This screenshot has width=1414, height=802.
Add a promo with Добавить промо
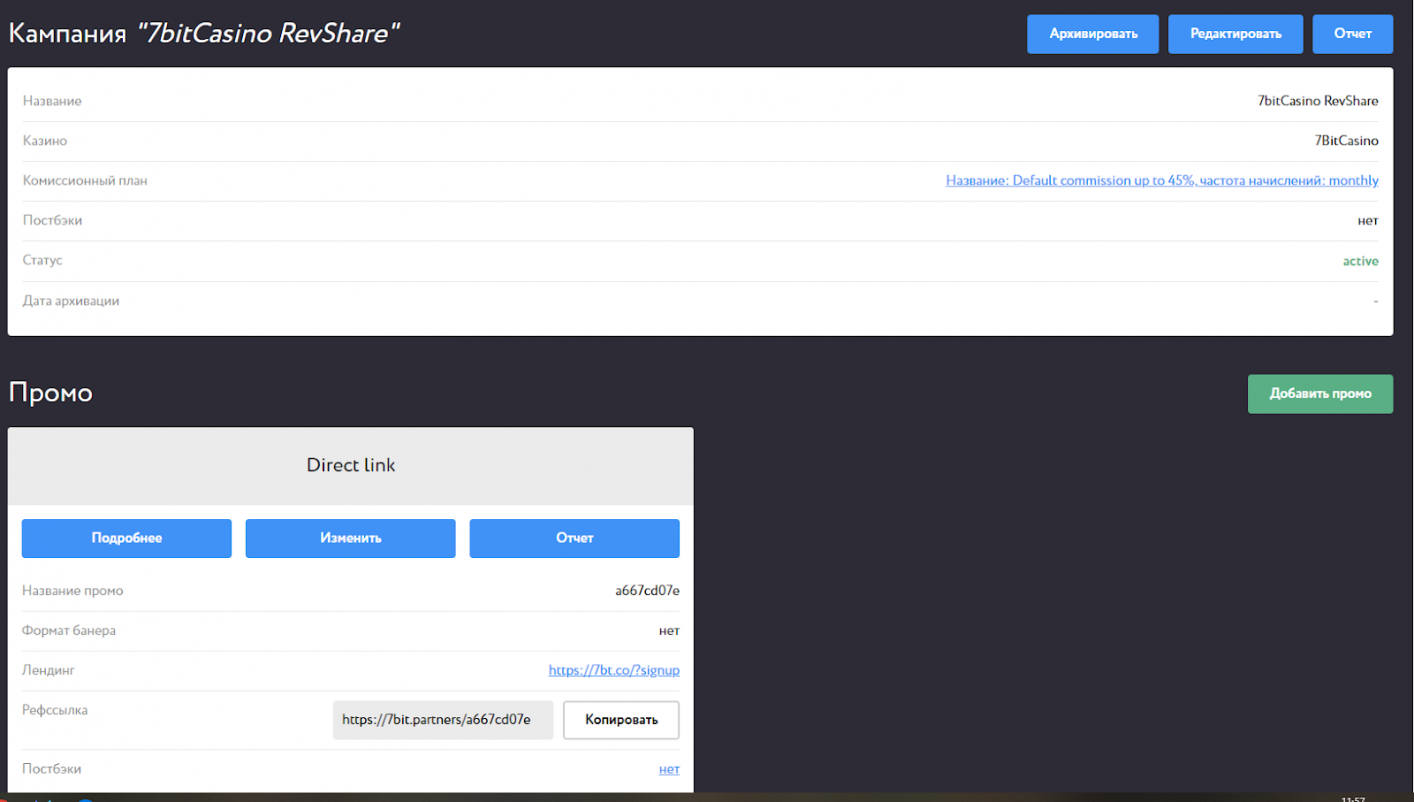click(1320, 394)
